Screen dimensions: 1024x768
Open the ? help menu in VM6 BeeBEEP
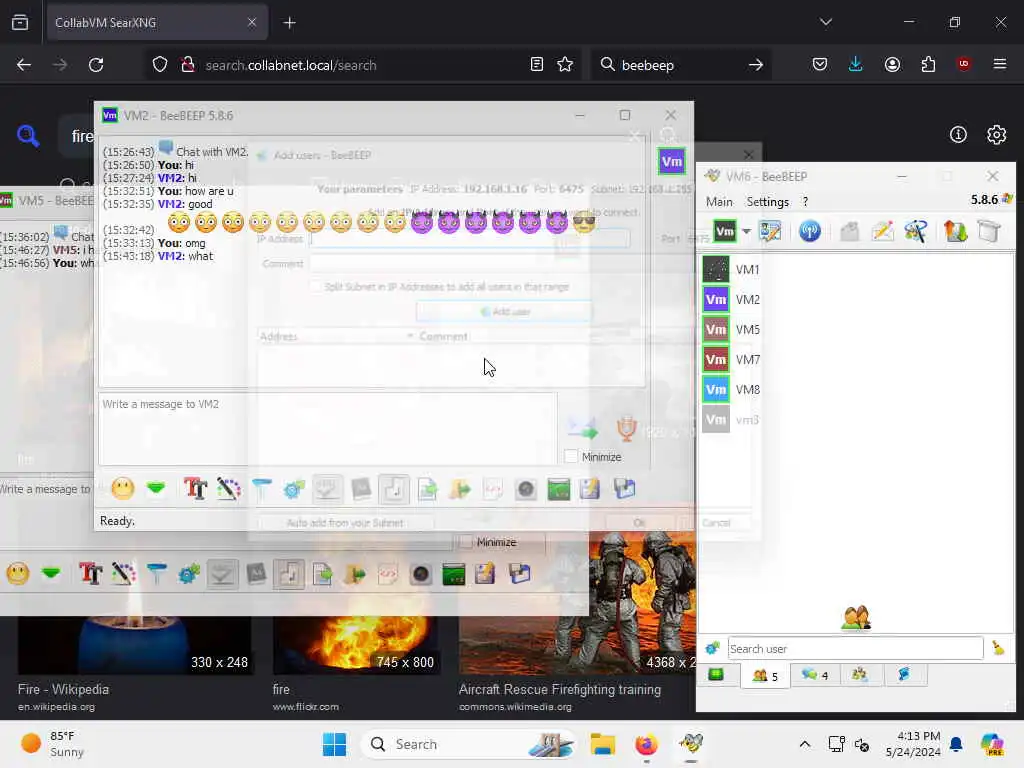pyautogui.click(x=805, y=202)
